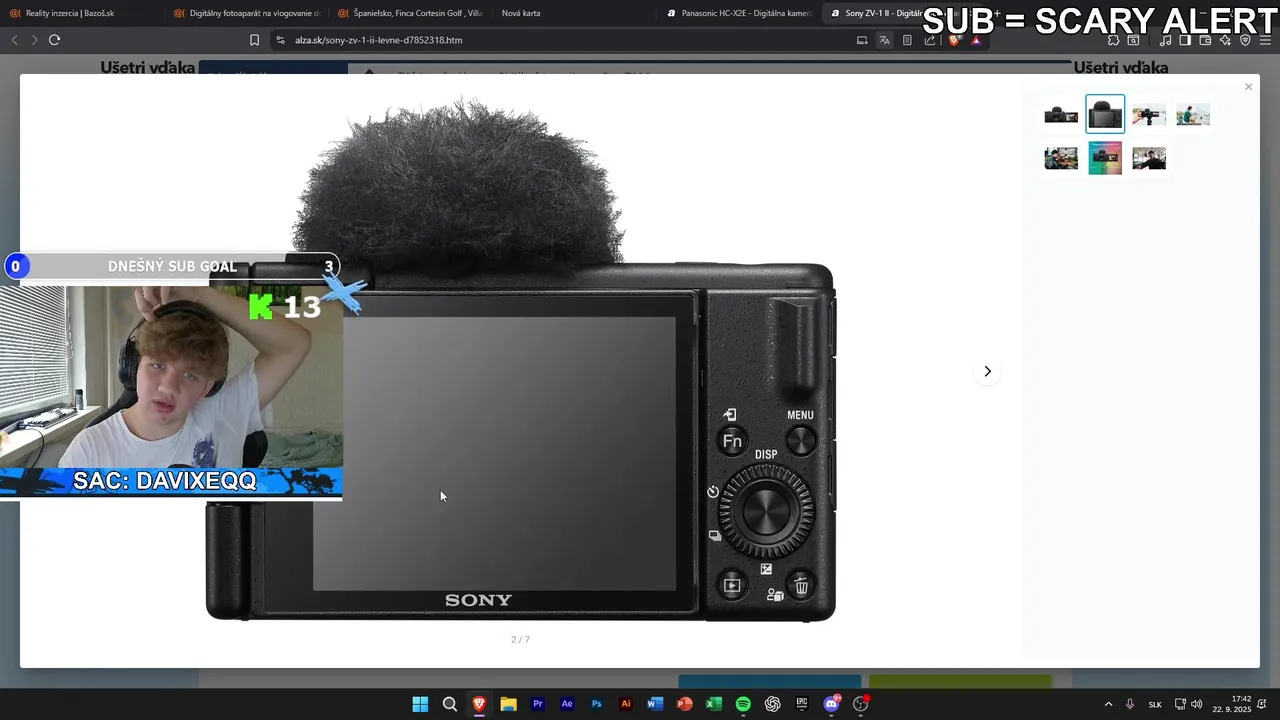Switch to Španielsko Finca Cortesin Golf tab
The width and height of the screenshot is (1280, 720).
coord(410,13)
